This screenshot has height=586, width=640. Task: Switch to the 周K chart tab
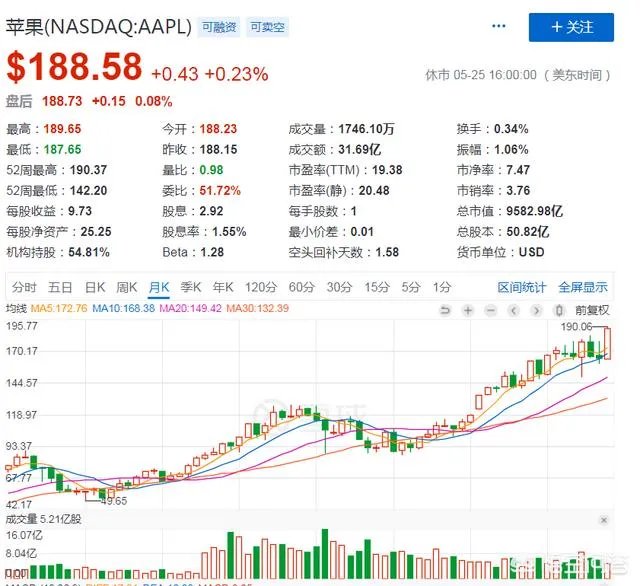(127, 287)
